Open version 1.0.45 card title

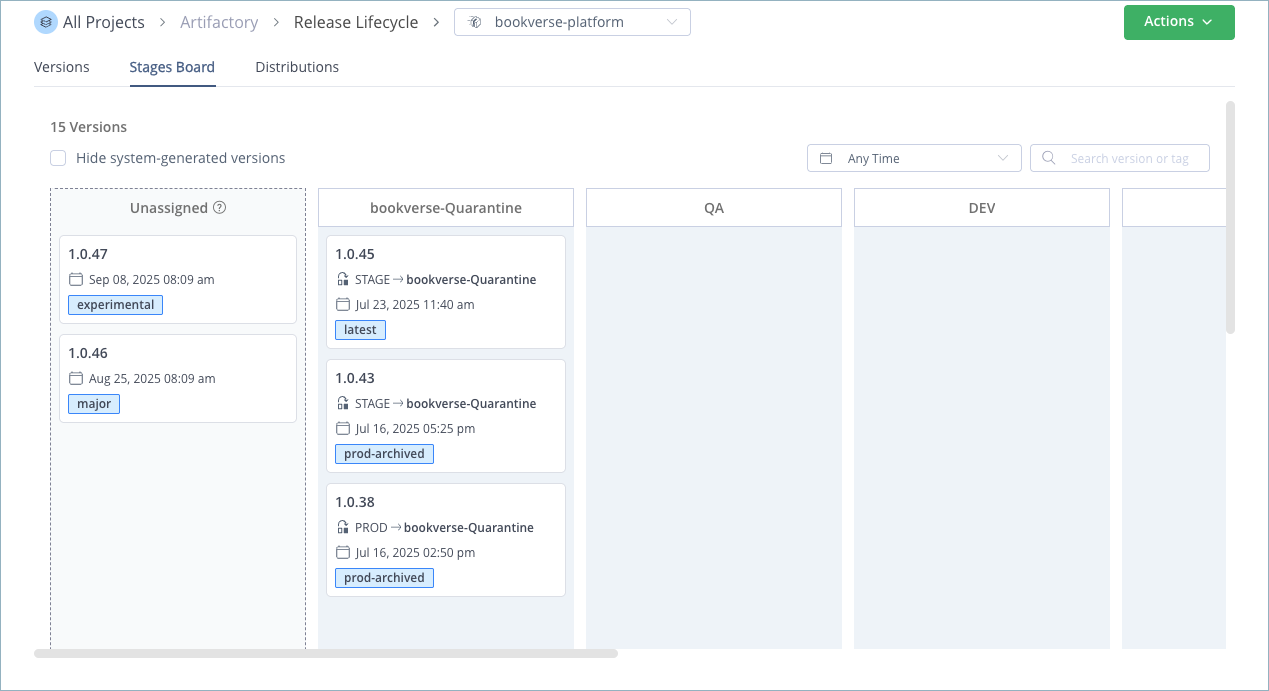355,254
